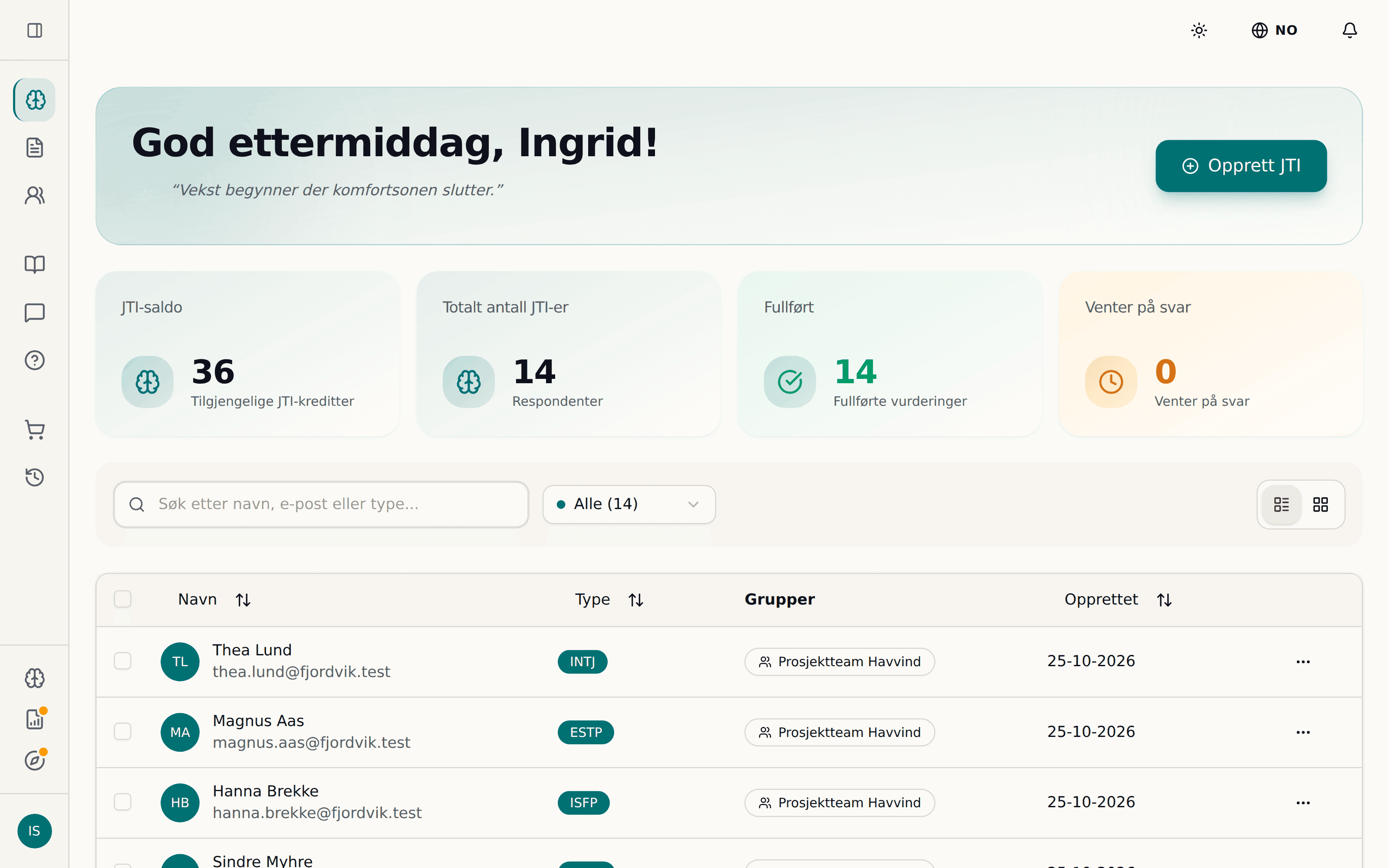
Task: Click the ESTP type badge
Action: coord(586,733)
